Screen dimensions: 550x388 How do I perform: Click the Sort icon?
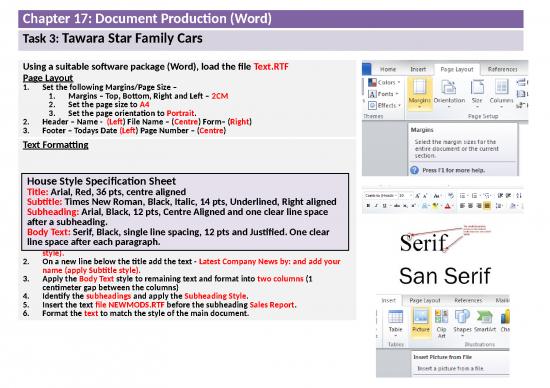pyautogui.click(x=519, y=196)
